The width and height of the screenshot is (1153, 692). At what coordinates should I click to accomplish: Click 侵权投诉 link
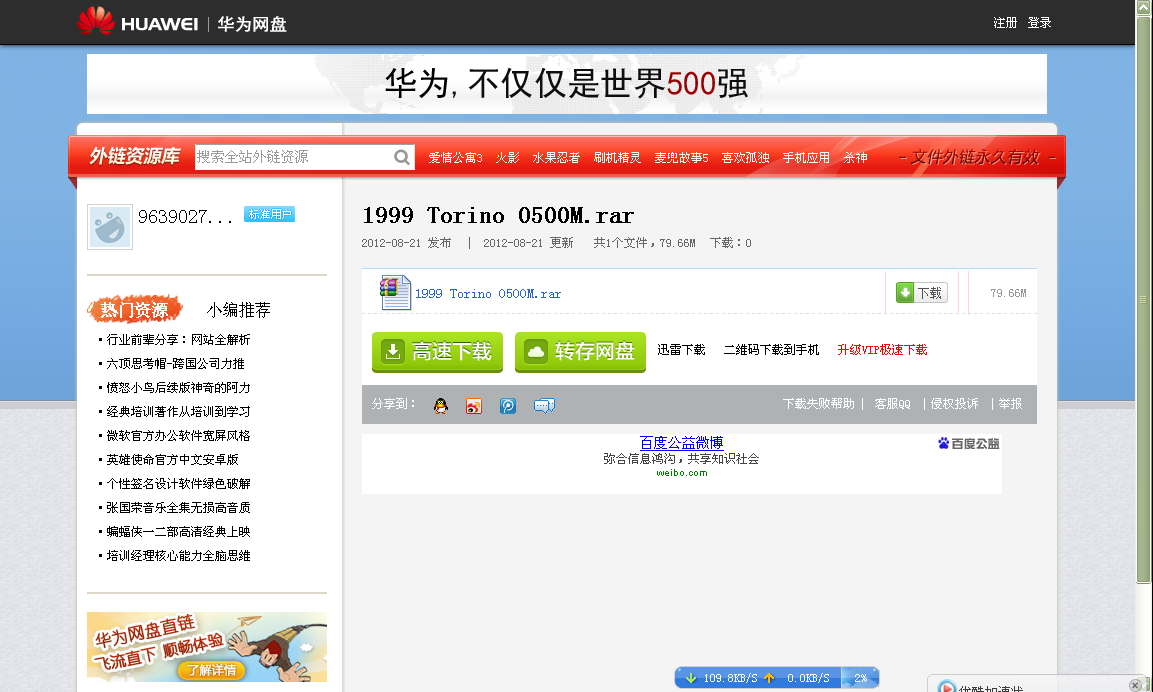(954, 404)
